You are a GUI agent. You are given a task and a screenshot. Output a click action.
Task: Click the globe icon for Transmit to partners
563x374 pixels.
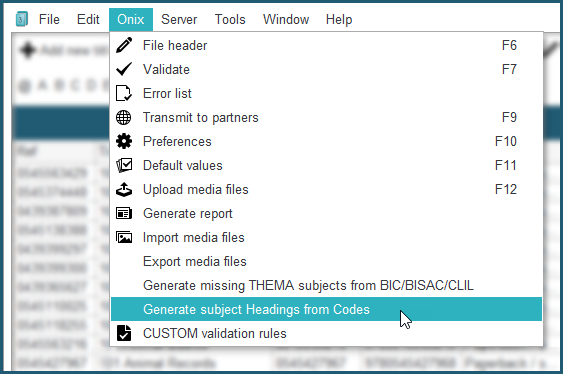coord(124,117)
